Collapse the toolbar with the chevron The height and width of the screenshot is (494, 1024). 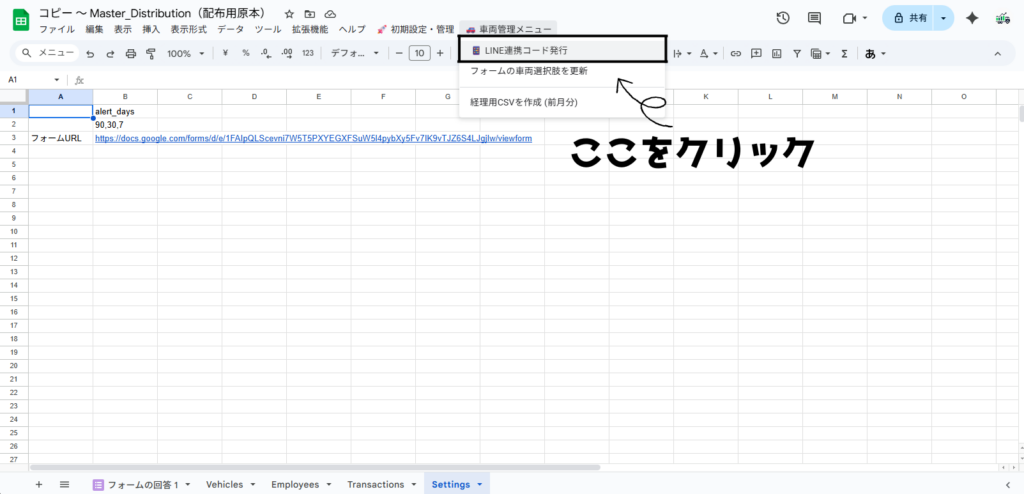[996, 53]
